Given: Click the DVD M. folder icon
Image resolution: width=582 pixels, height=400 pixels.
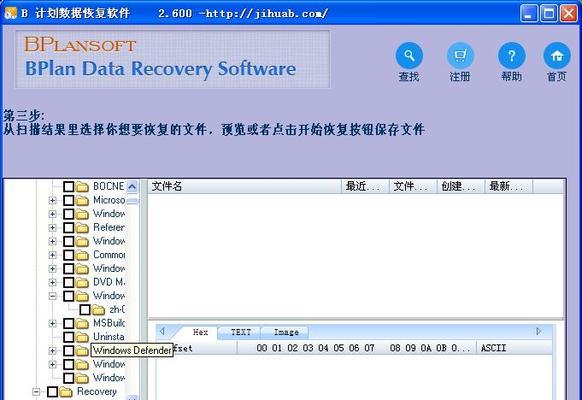Looking at the screenshot, I should pyautogui.click(x=82, y=282).
